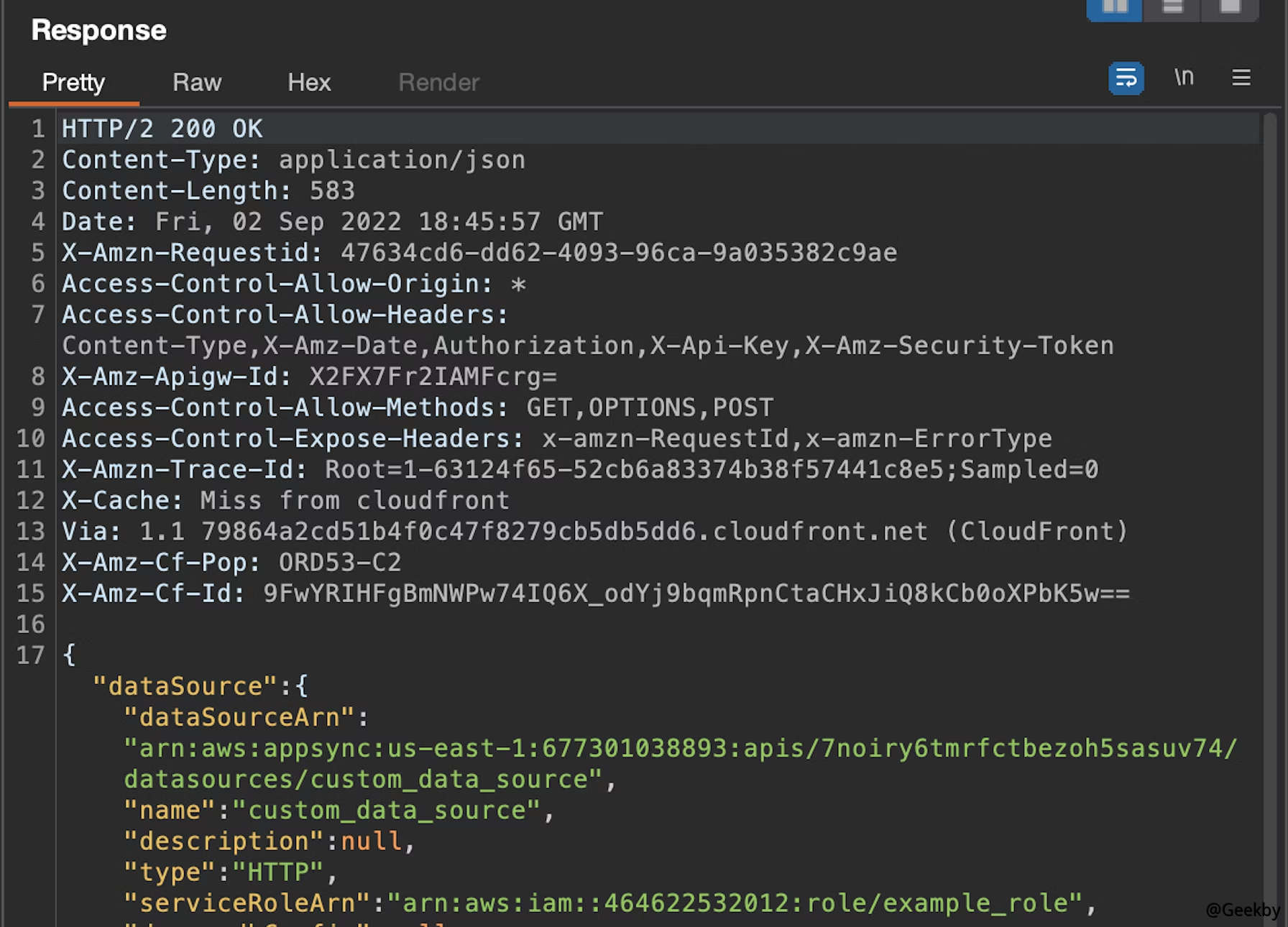
Task: Select the Hex view tab
Action: tap(309, 83)
